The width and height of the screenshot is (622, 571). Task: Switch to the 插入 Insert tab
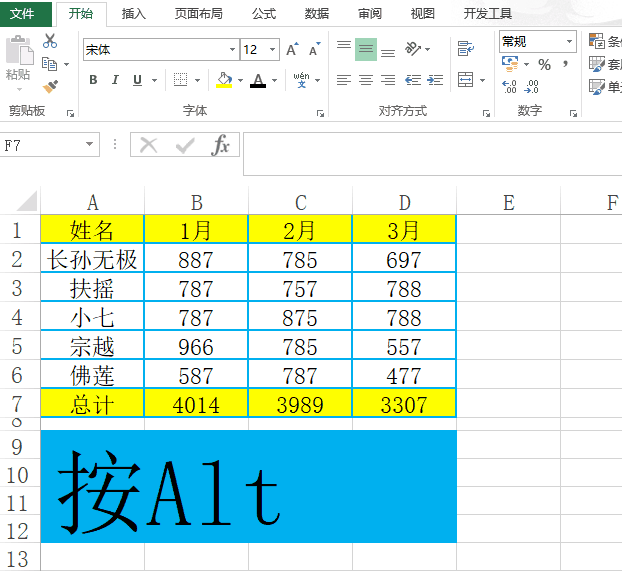pos(134,14)
